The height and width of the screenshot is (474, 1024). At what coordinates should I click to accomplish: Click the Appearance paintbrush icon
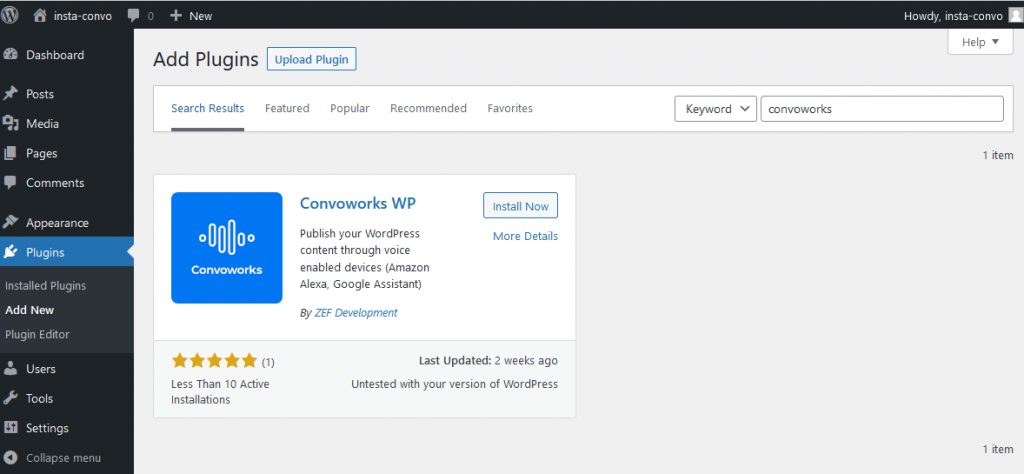tap(10, 223)
